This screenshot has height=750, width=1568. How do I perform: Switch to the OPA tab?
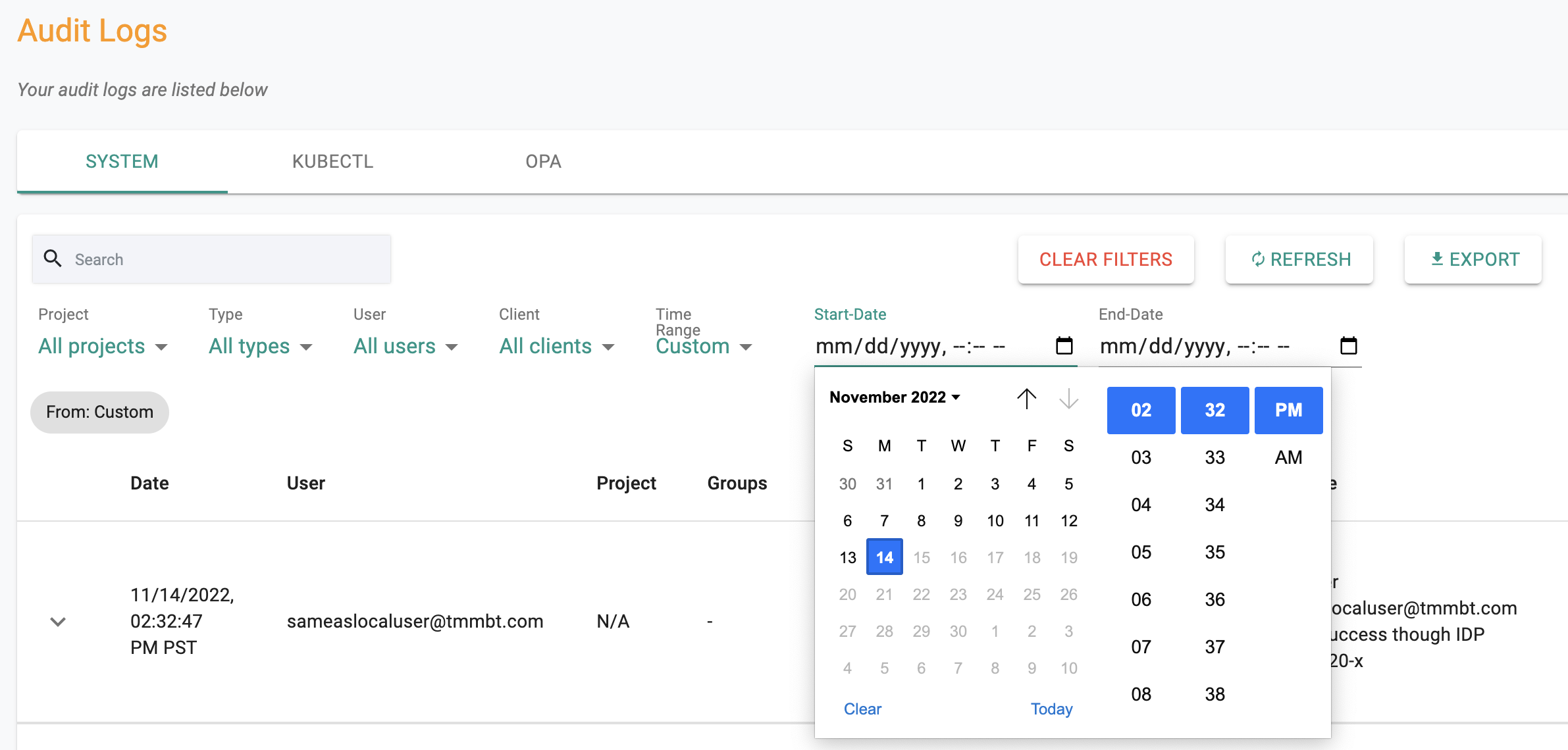543,163
